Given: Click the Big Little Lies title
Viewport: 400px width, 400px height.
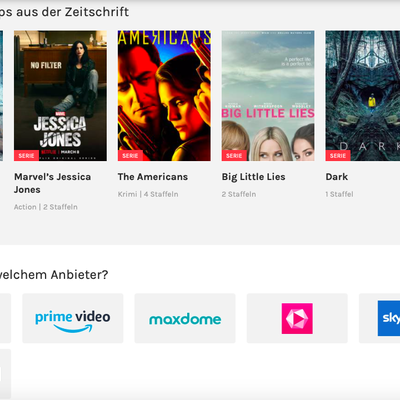Looking at the screenshot, I should tap(253, 177).
